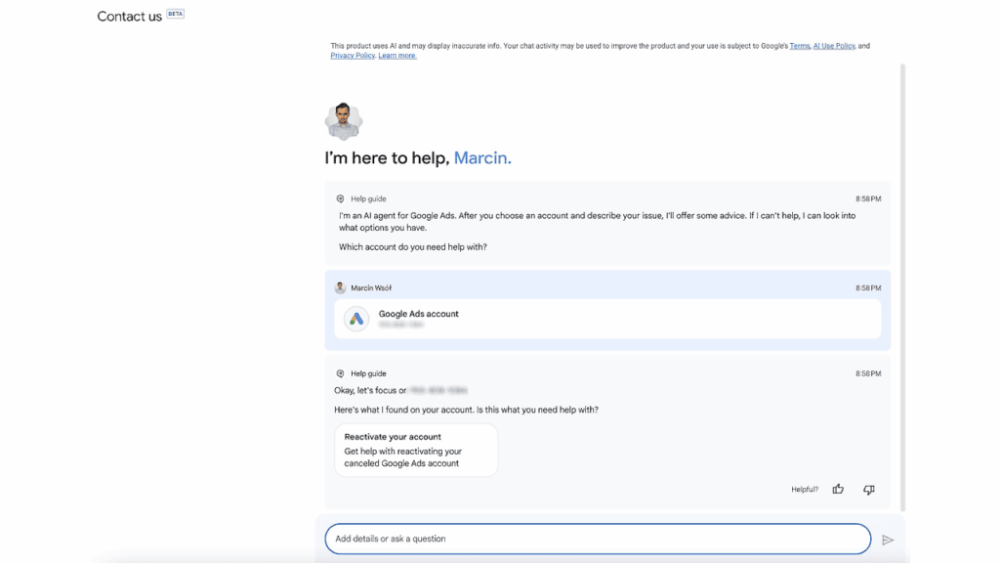The width and height of the screenshot is (1000, 563).
Task: Select the Google Ads account card
Action: pos(607,319)
